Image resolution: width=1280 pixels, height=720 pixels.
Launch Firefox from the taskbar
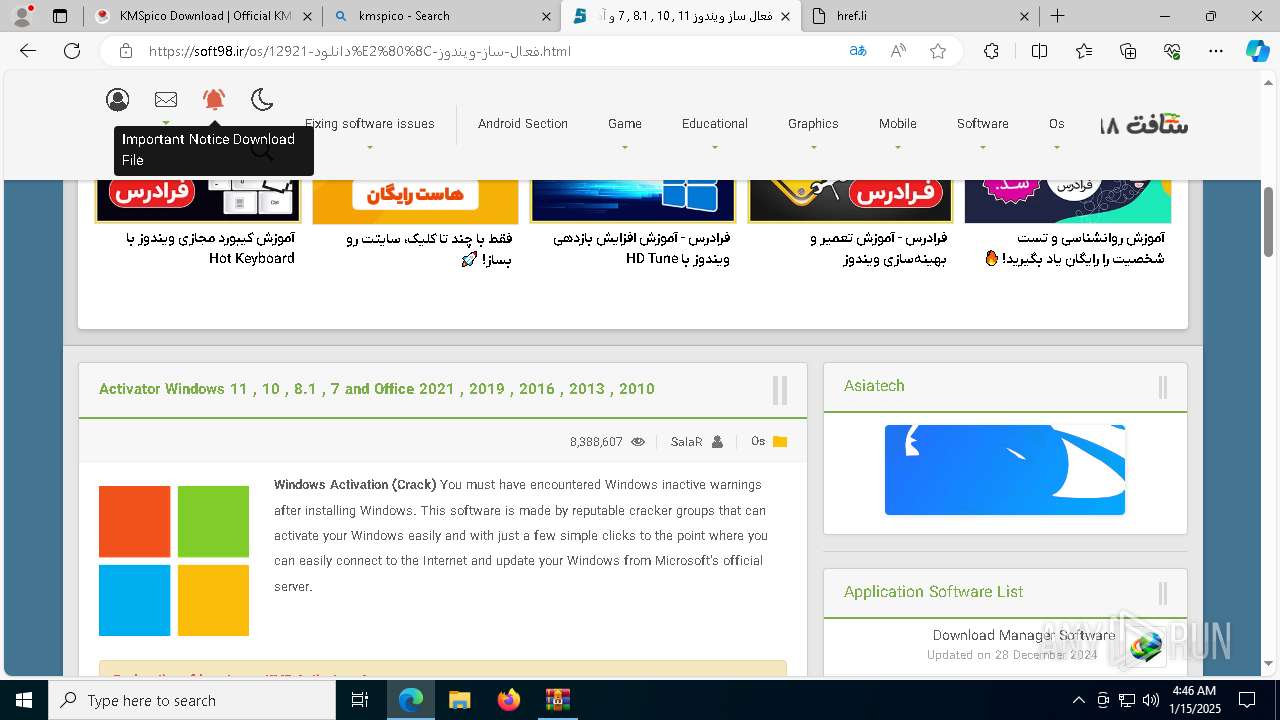508,700
